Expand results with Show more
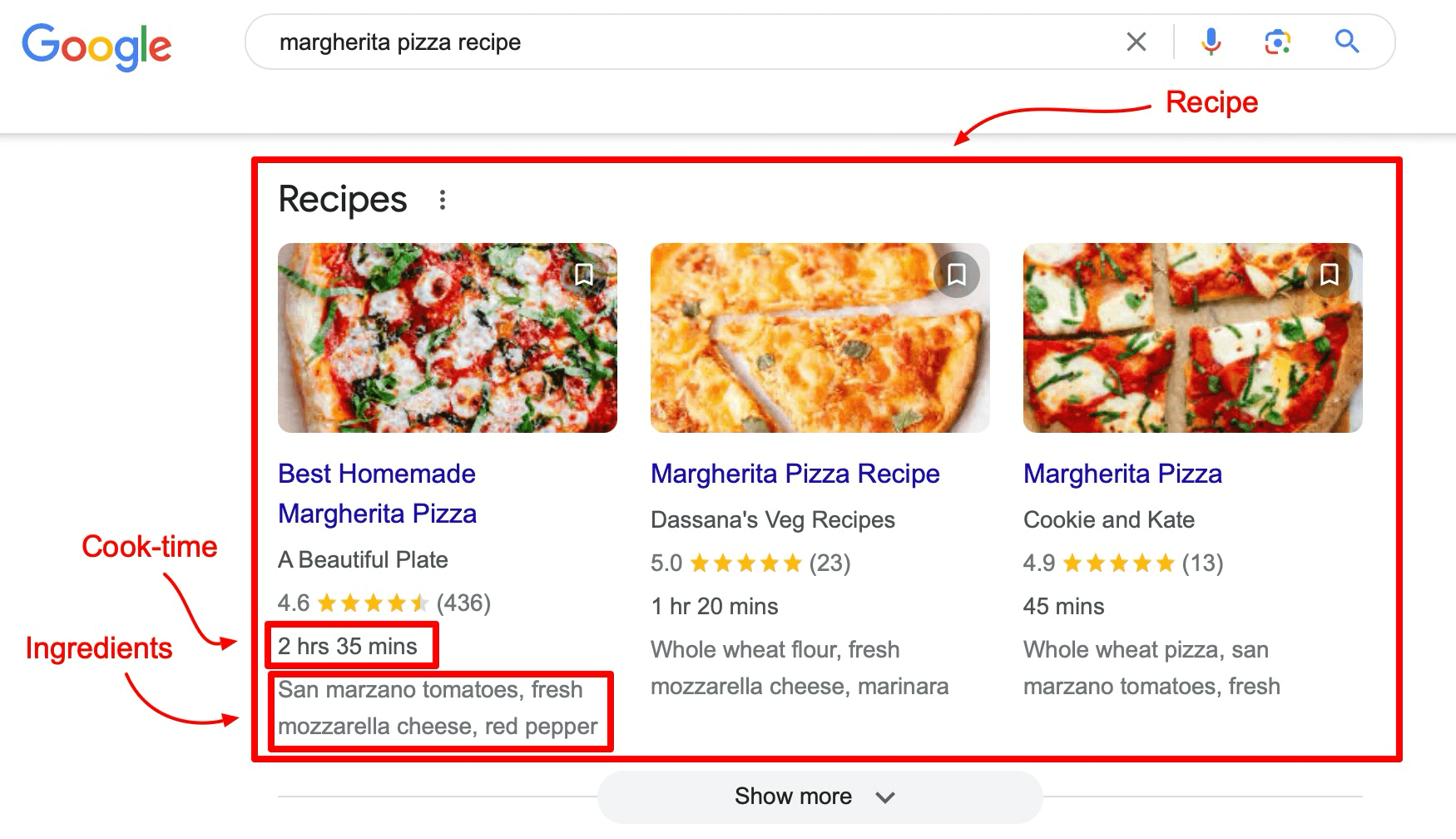The height and width of the screenshot is (839, 1456). [793, 797]
